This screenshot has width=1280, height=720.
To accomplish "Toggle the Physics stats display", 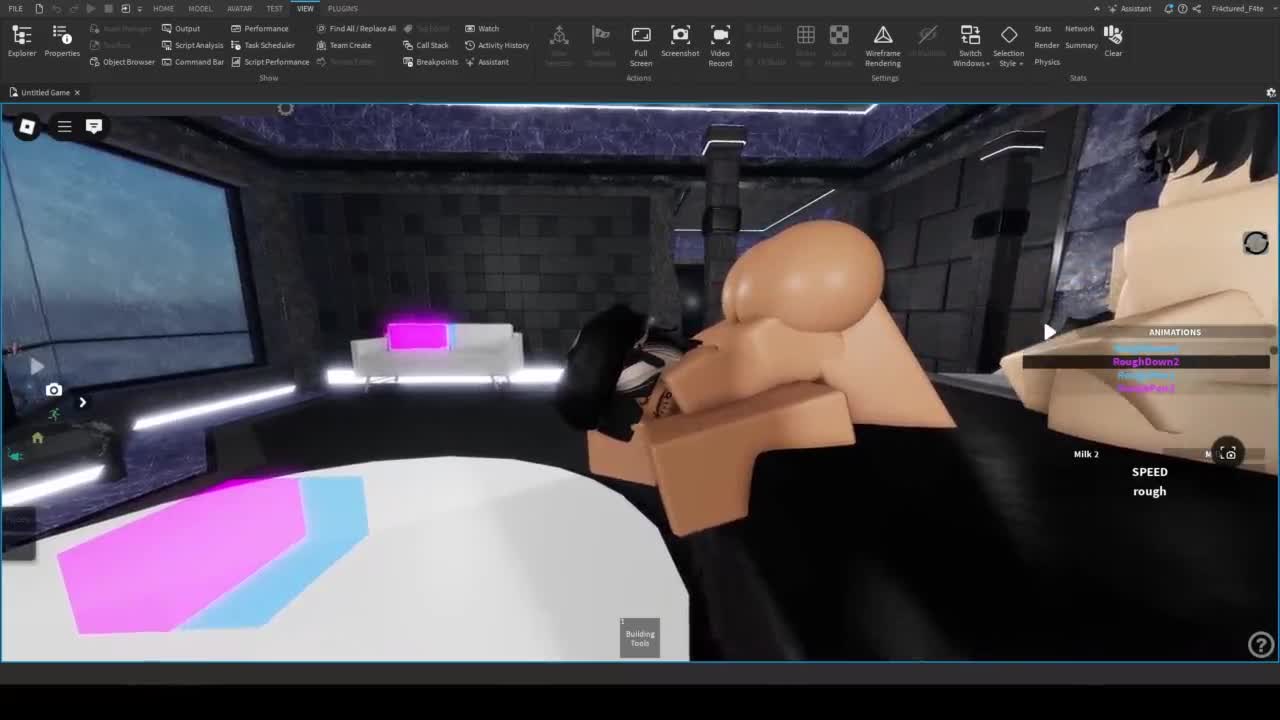I will point(1047,62).
